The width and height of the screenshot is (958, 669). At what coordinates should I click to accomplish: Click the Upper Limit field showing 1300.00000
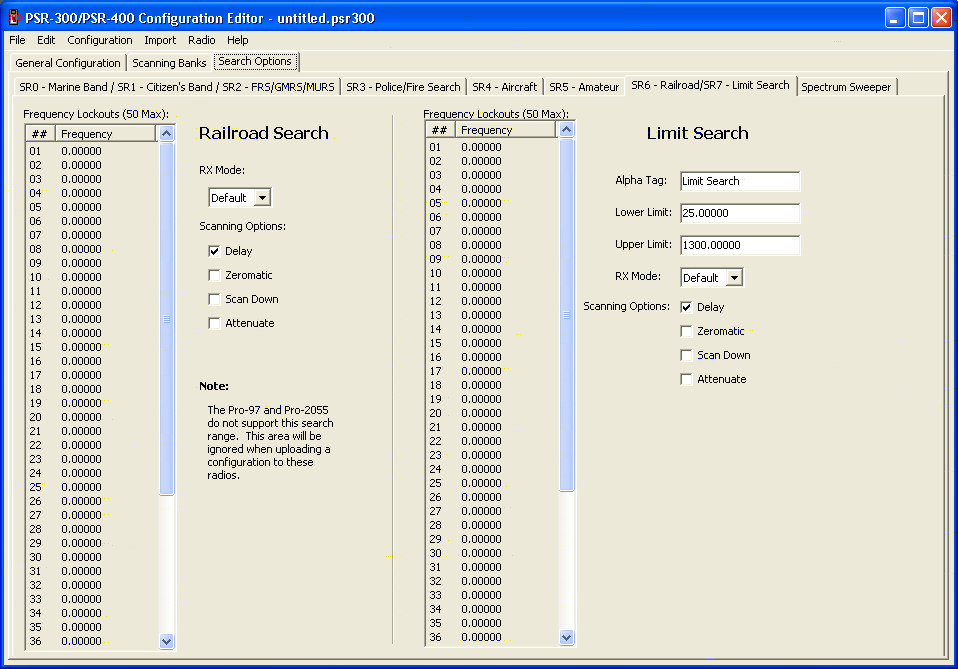739,245
